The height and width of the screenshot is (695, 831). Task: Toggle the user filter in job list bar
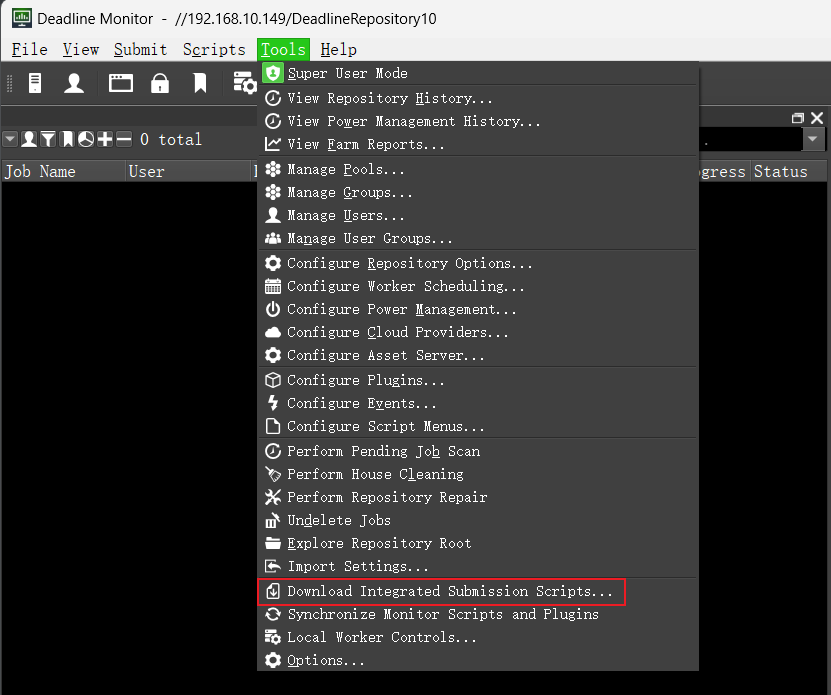pos(29,139)
